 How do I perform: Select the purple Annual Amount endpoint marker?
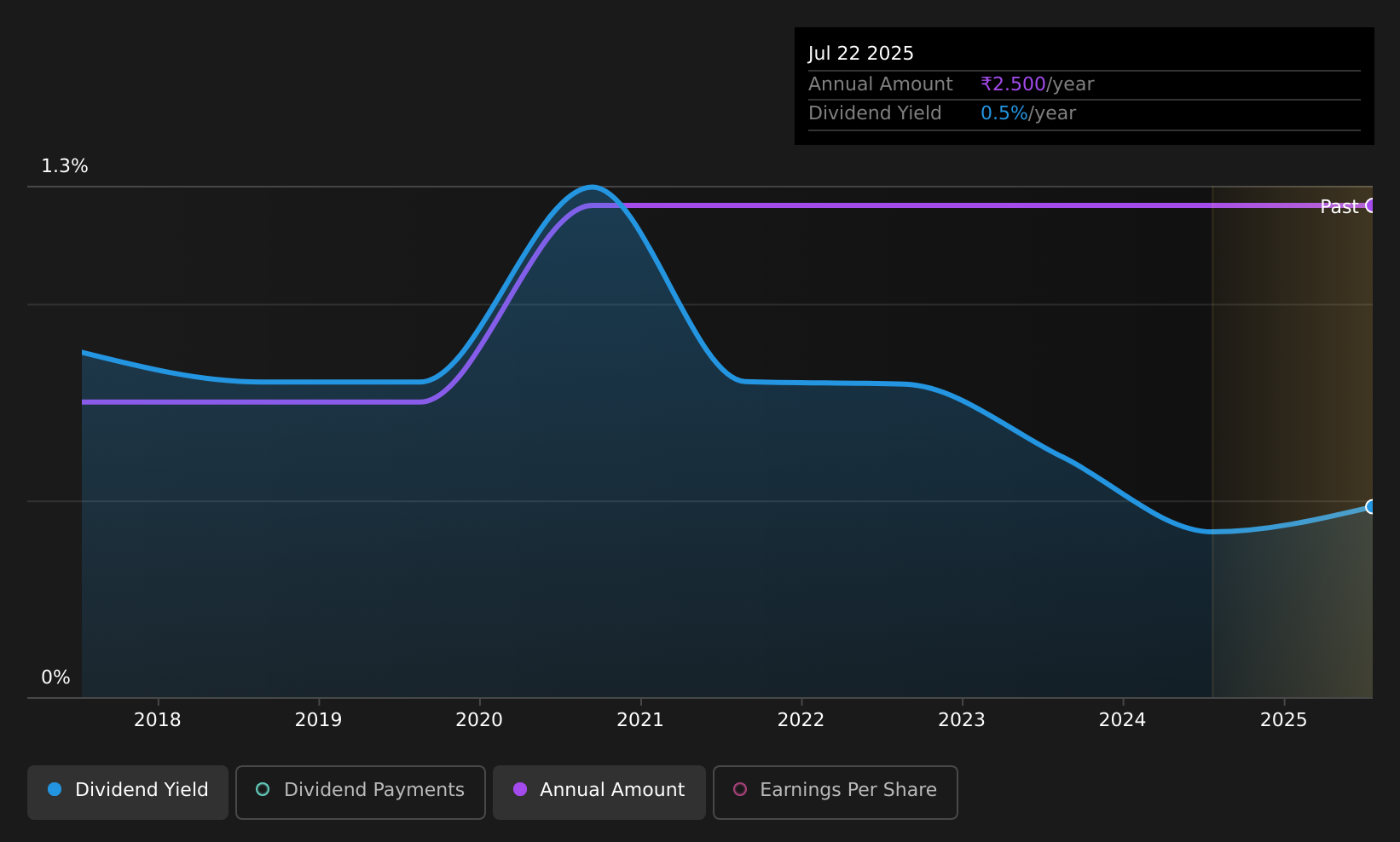click(1371, 205)
